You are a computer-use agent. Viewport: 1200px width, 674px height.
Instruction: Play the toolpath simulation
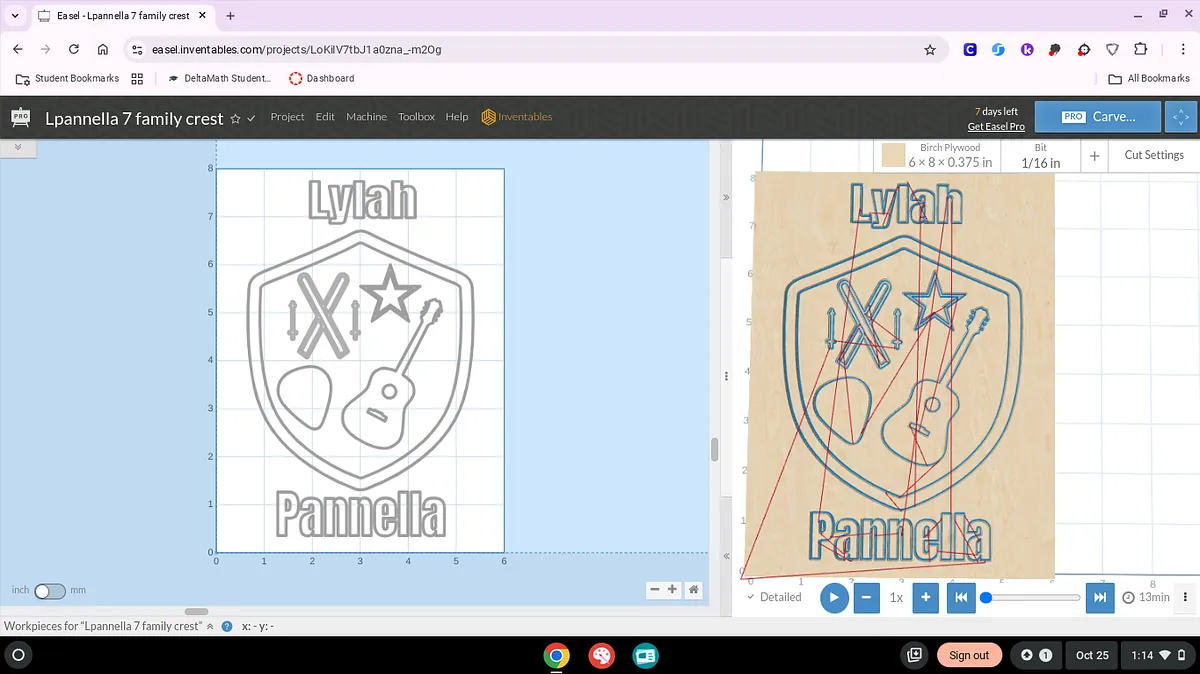(833, 597)
